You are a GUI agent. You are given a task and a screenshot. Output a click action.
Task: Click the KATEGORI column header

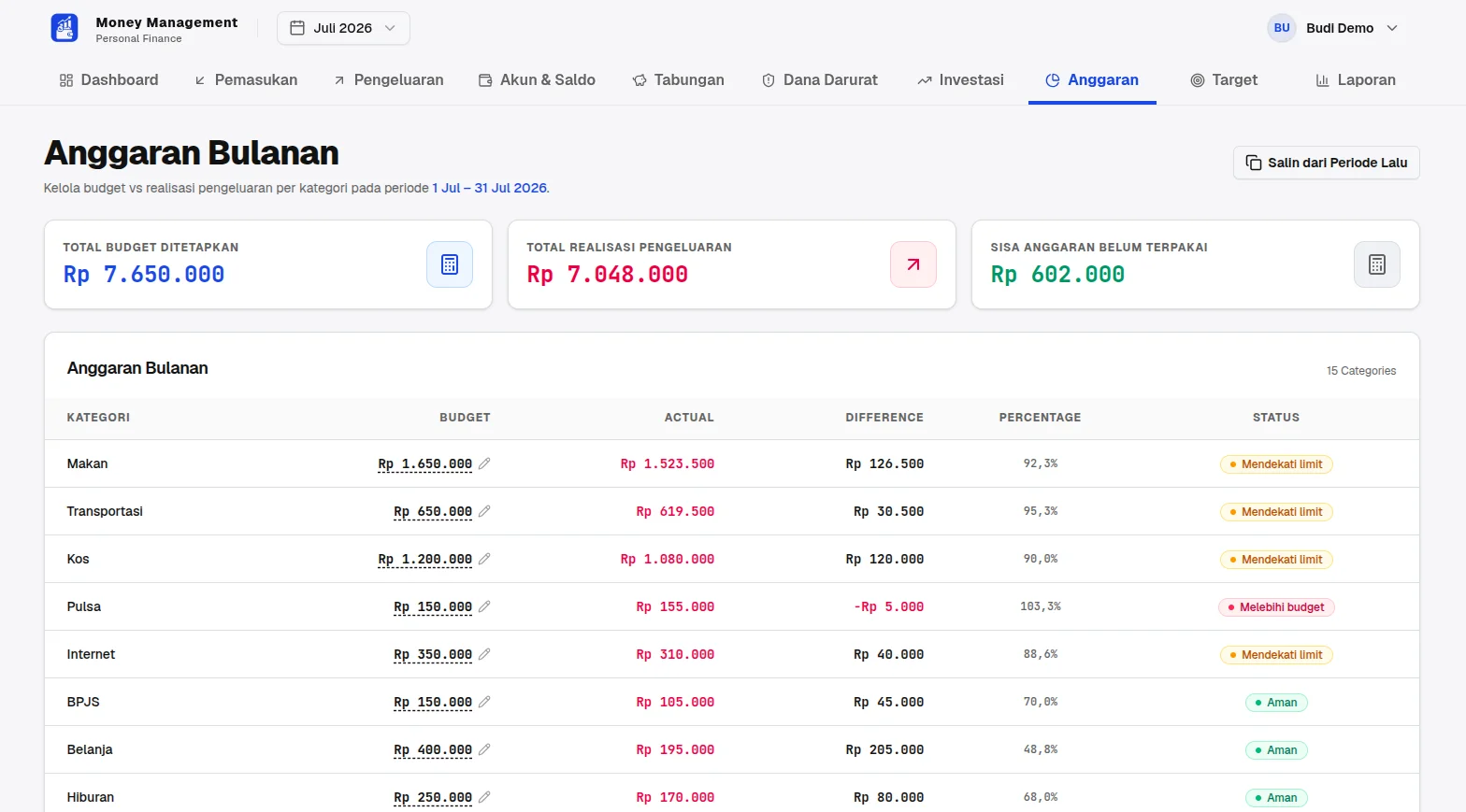98,418
